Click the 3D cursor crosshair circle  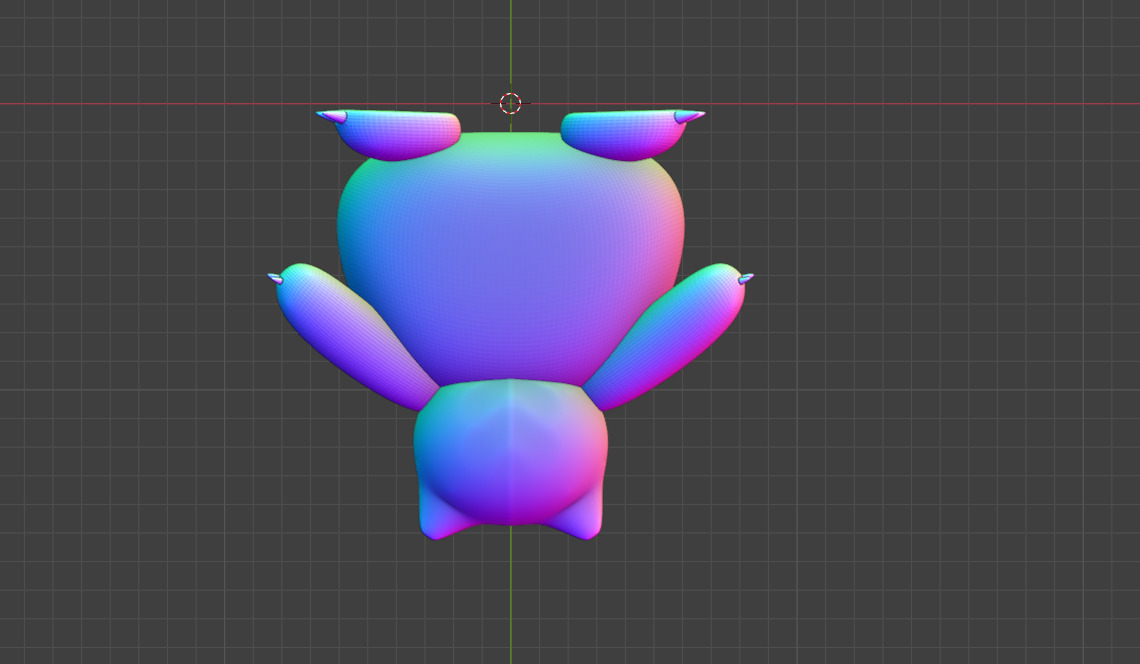point(510,103)
